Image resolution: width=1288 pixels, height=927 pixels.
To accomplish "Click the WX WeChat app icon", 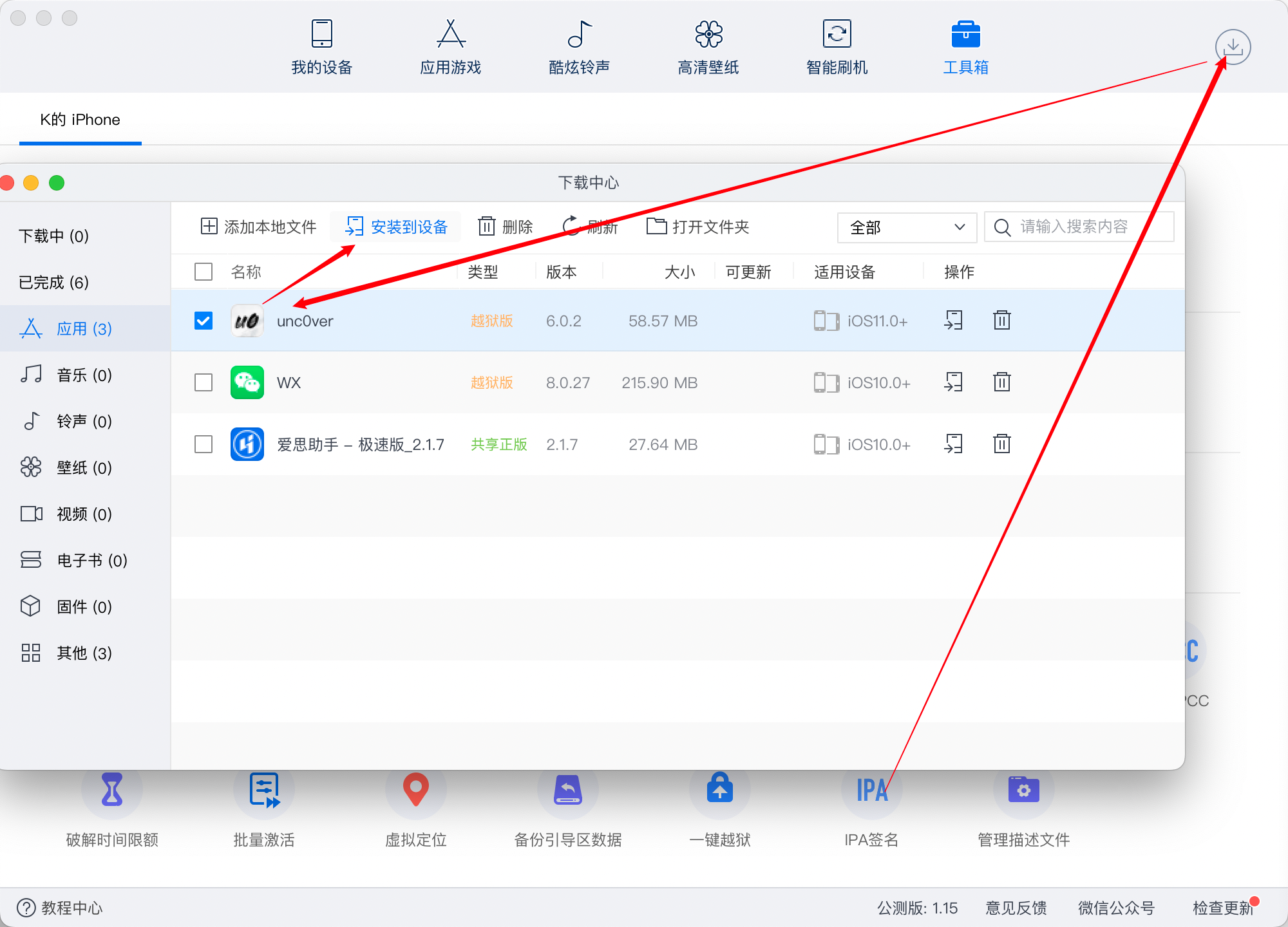I will click(247, 382).
